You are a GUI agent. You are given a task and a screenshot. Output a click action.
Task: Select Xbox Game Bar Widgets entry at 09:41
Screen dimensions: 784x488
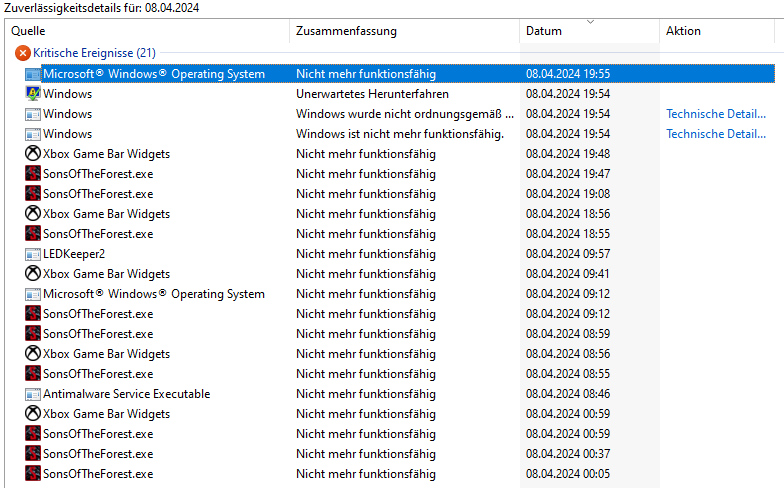[106, 274]
